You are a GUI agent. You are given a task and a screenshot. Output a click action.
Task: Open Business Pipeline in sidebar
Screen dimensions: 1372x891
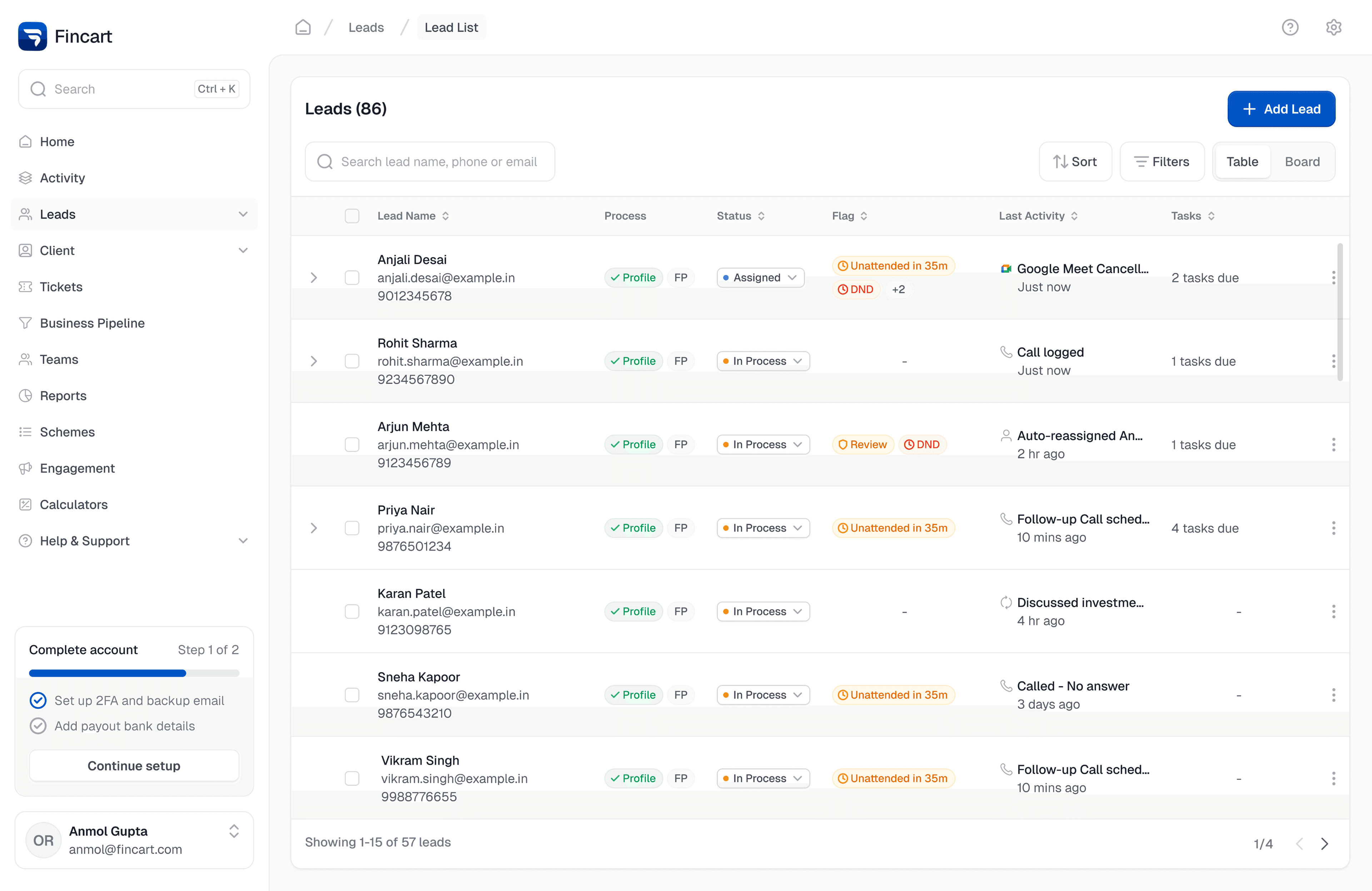[134, 323]
